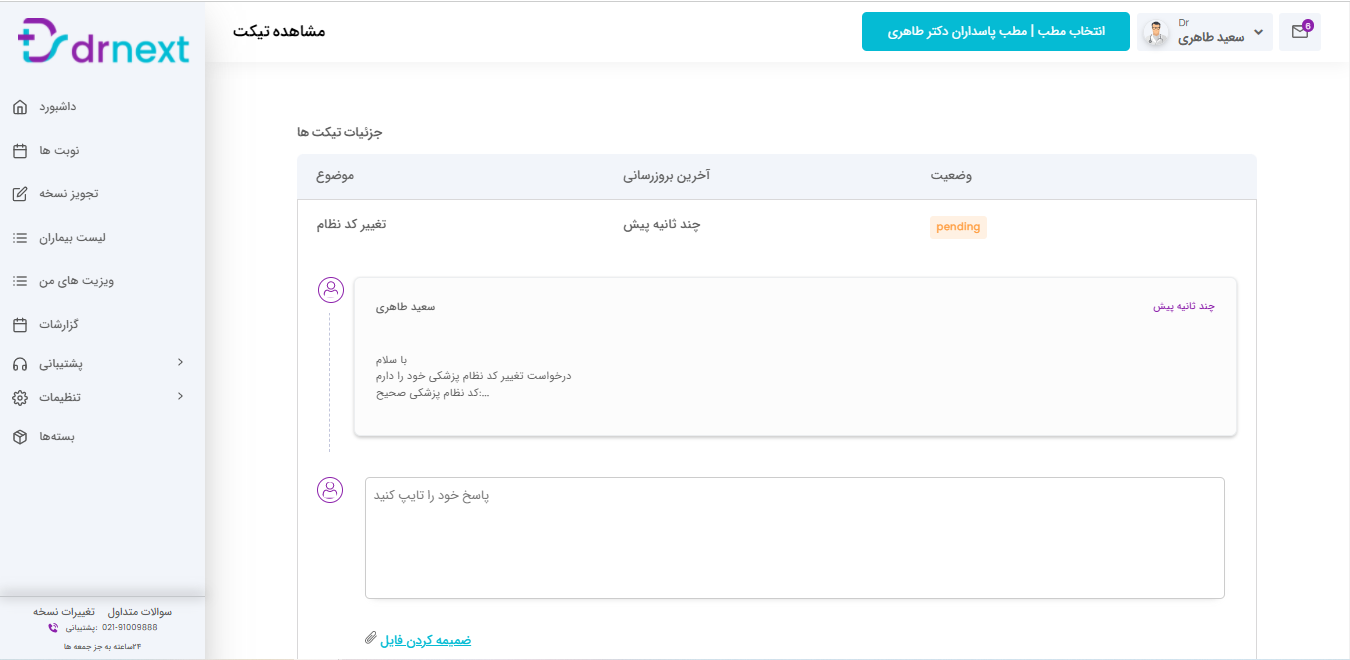Click the مشاهده تیکت page title

coord(279,31)
